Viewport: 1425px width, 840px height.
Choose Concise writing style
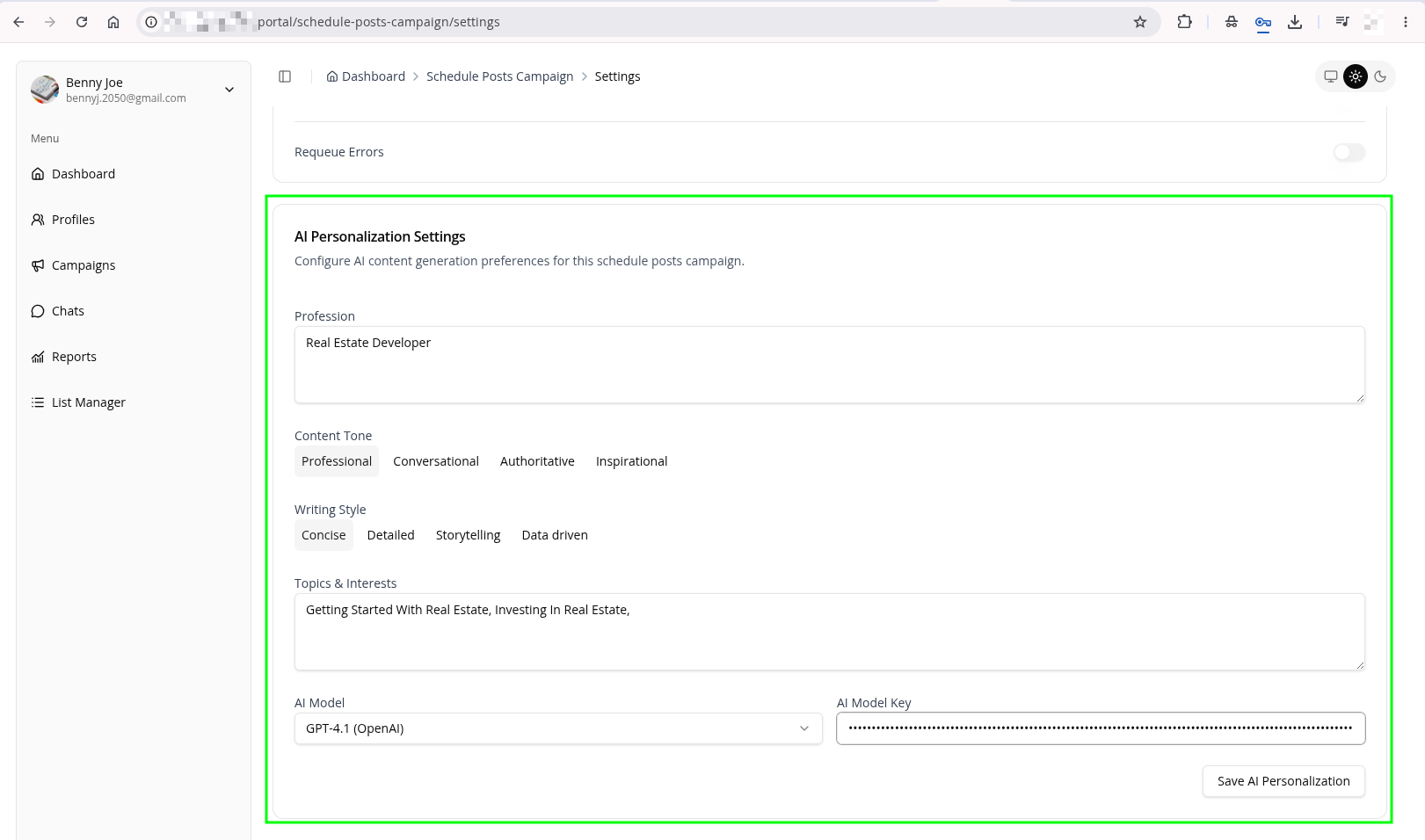324,535
